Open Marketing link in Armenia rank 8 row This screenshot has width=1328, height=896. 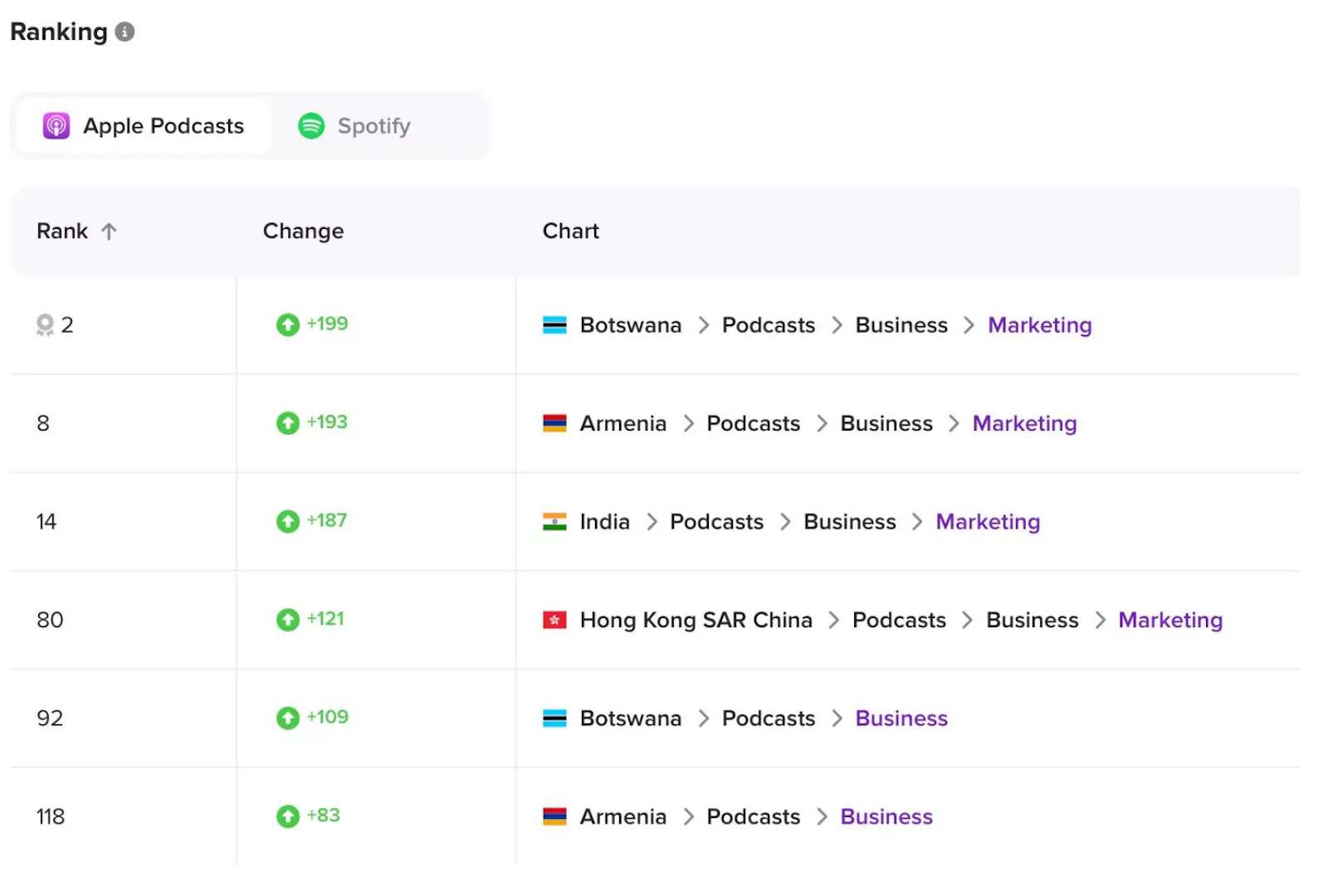tap(1025, 423)
